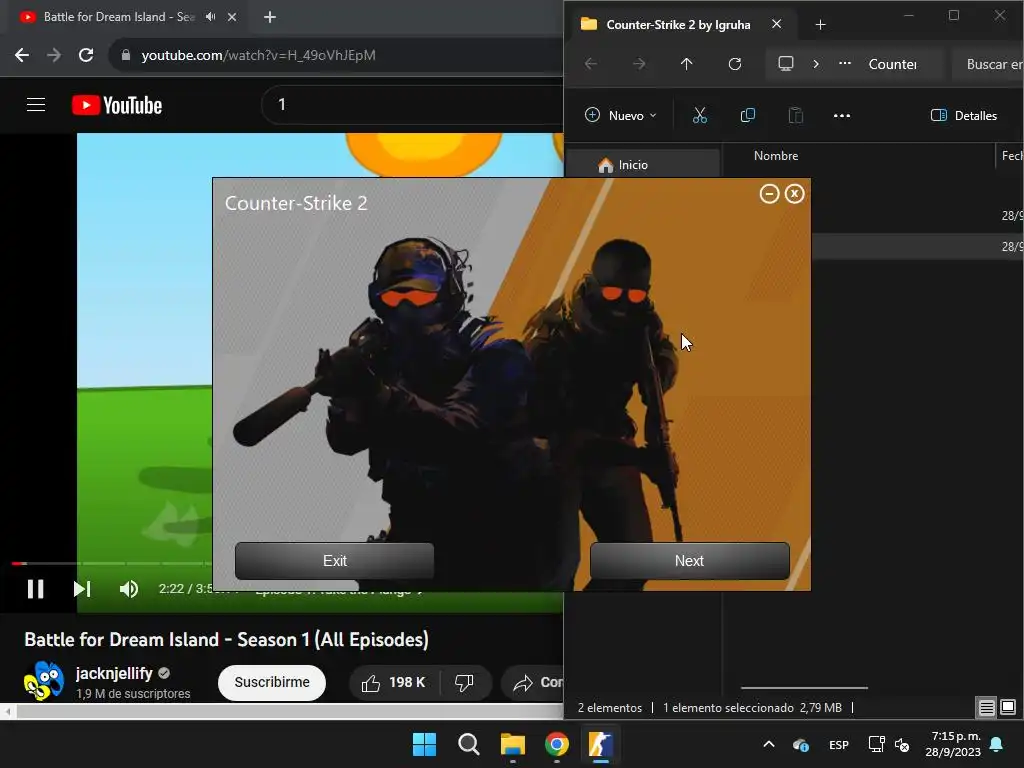Click the Buscar search box in Explorer
This screenshot has height=768, width=1024.
pos(988,64)
